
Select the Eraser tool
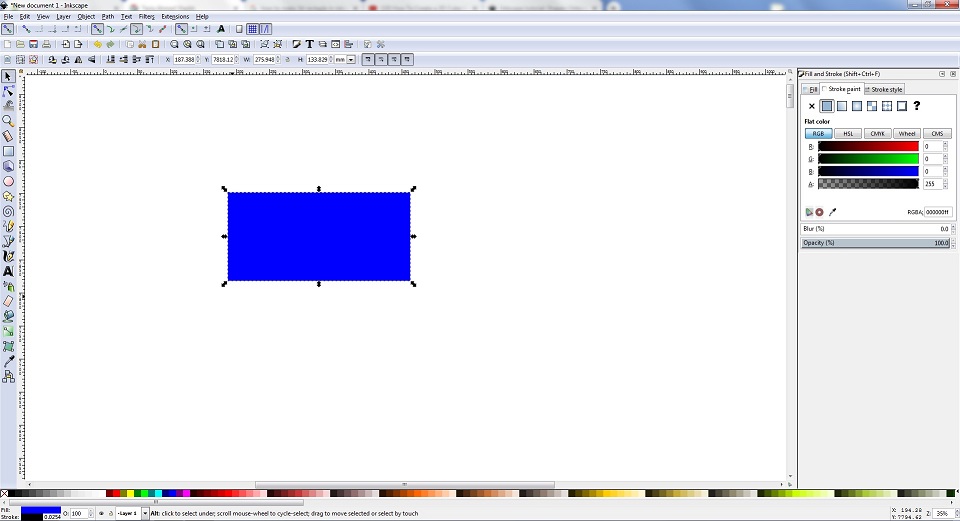8,301
